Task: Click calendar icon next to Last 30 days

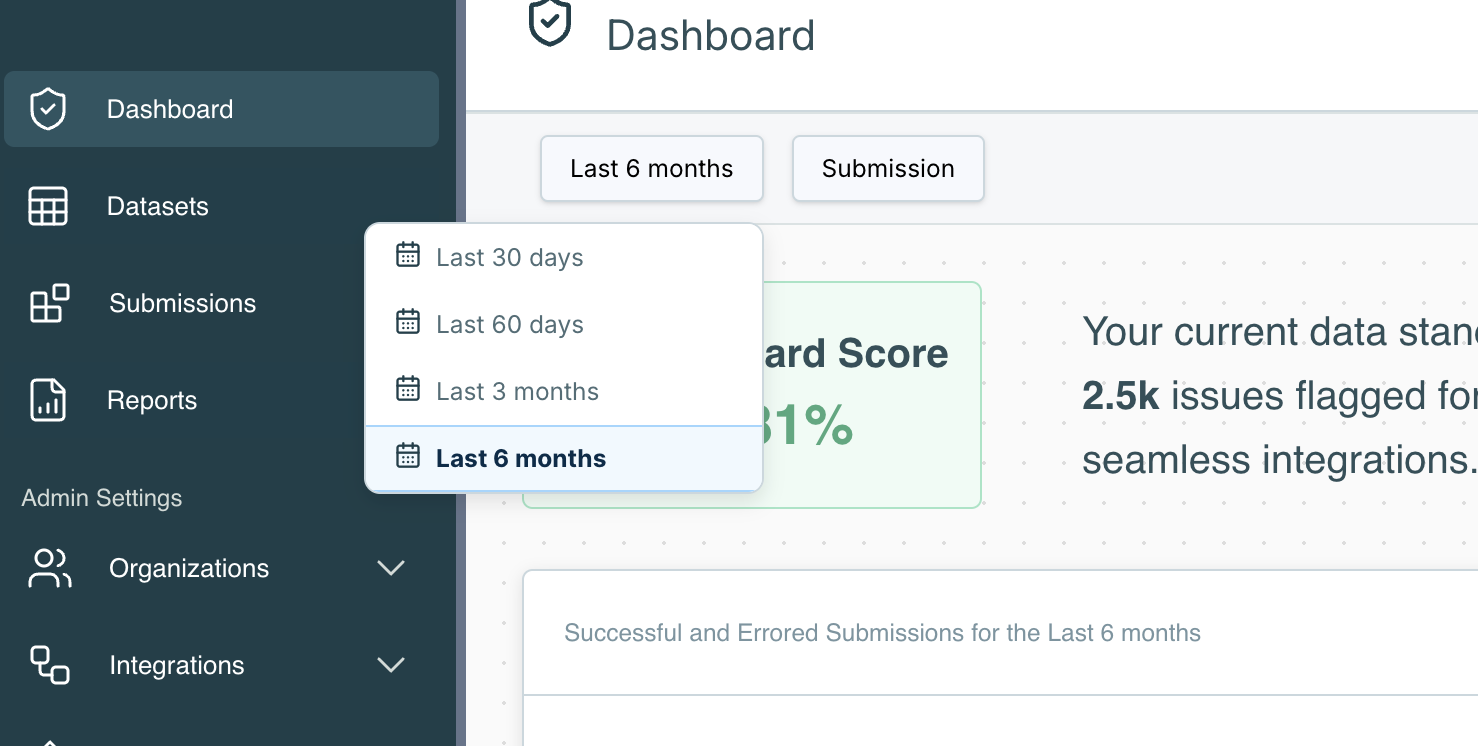Action: (x=408, y=255)
